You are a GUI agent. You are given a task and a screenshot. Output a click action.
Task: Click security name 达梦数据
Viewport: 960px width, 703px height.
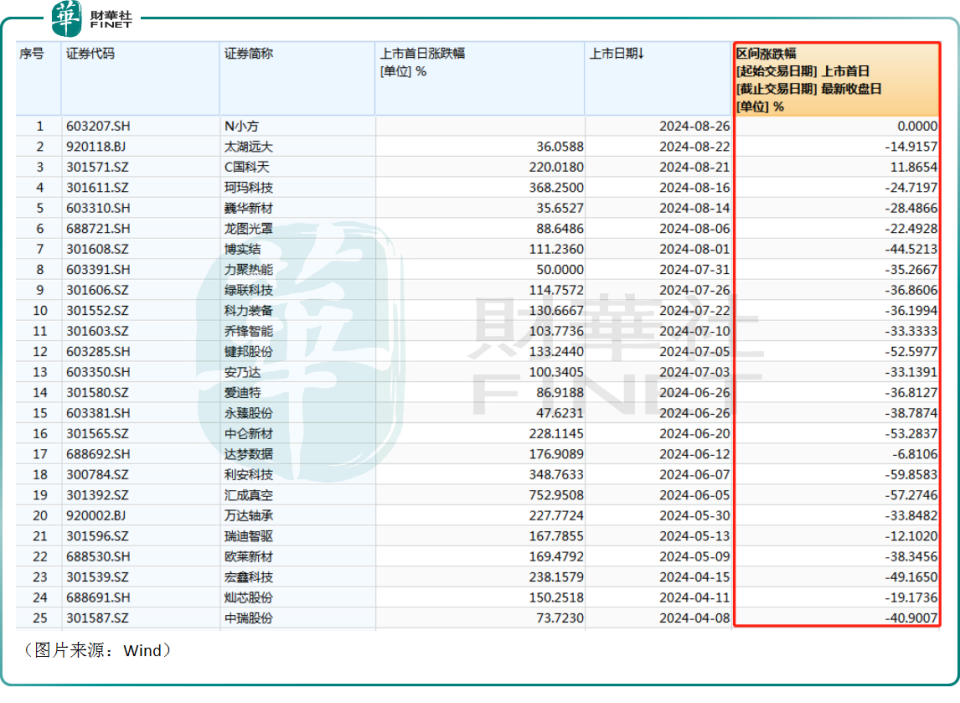[x=249, y=454]
